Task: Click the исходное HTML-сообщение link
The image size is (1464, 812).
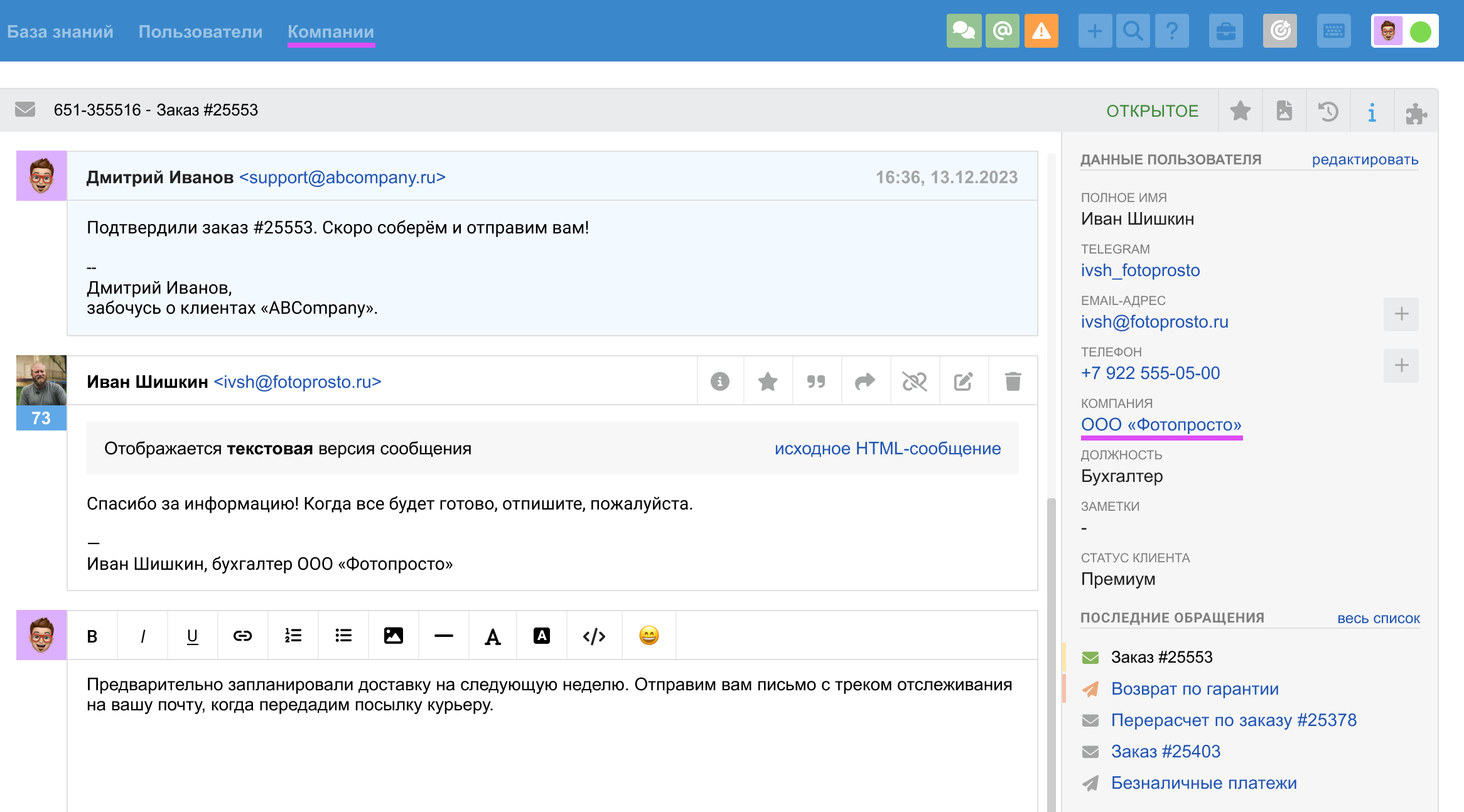Action: coord(887,449)
